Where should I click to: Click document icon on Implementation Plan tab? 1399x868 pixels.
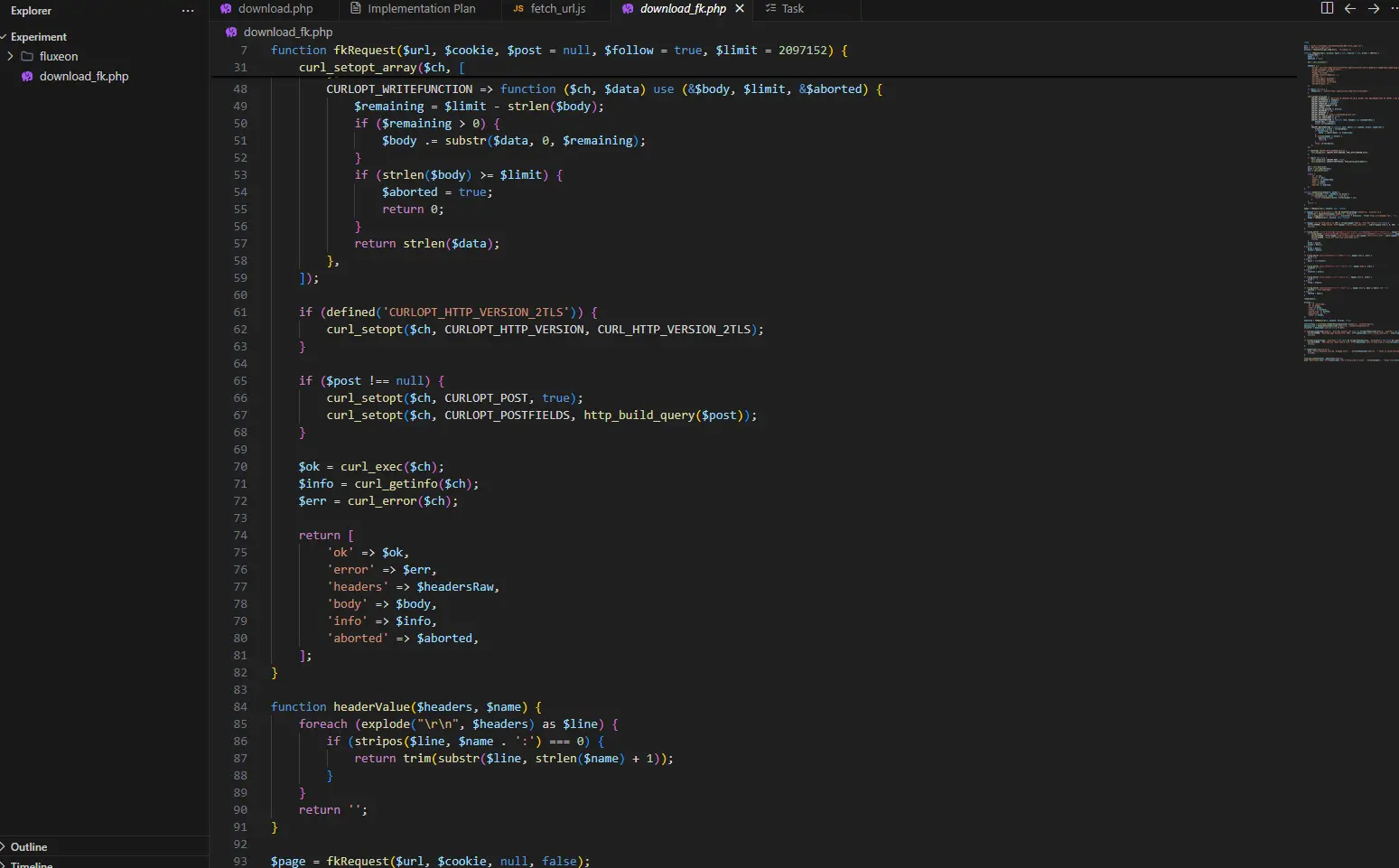click(x=356, y=9)
